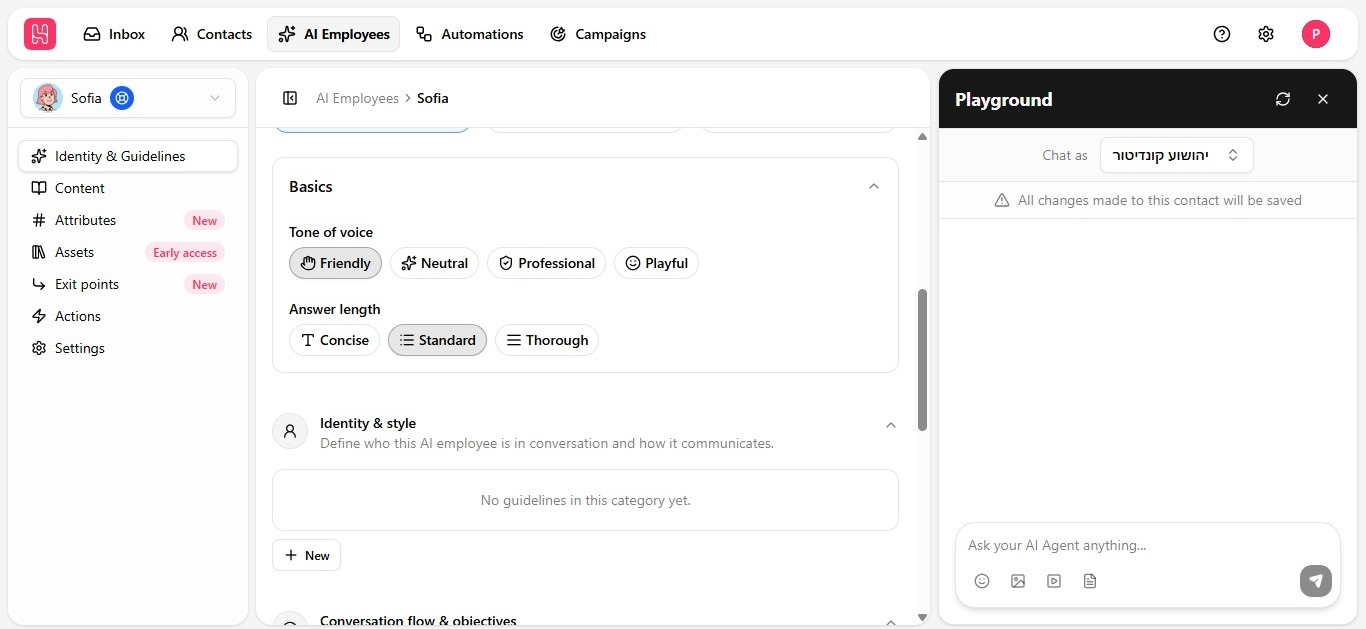Click the pink app logo icon
The height and width of the screenshot is (629, 1366).
pyautogui.click(x=40, y=34)
